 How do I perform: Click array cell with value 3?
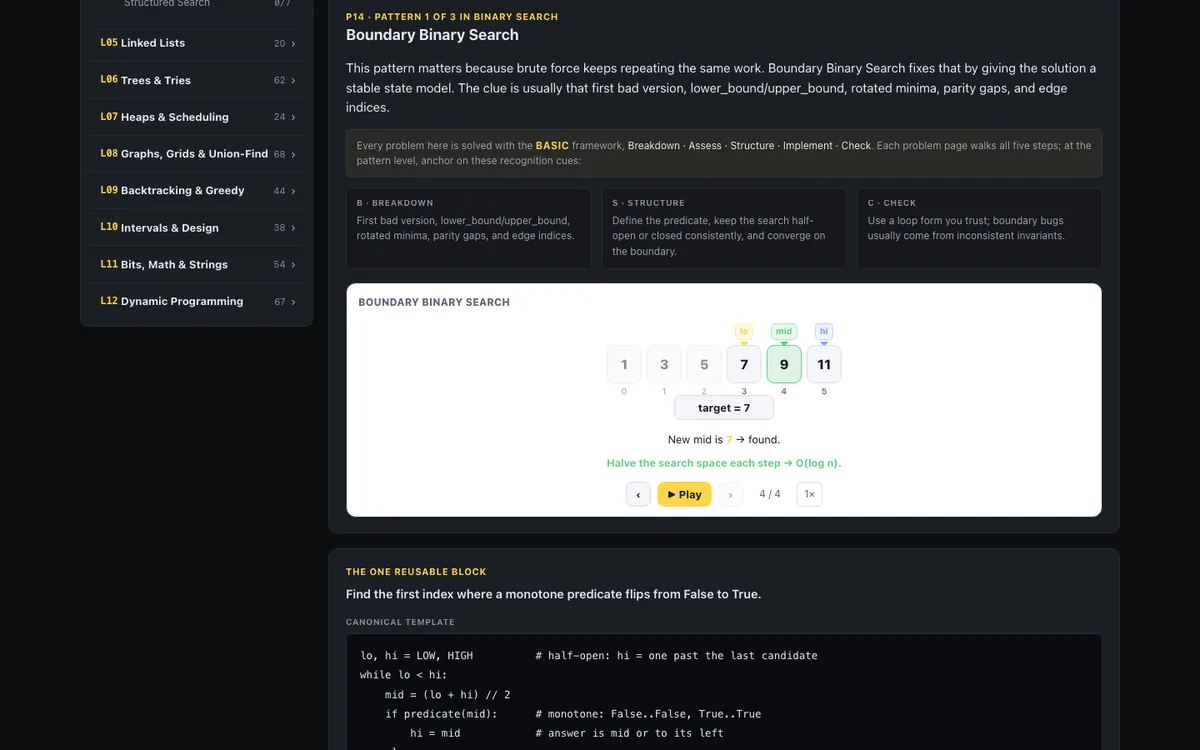coord(664,364)
